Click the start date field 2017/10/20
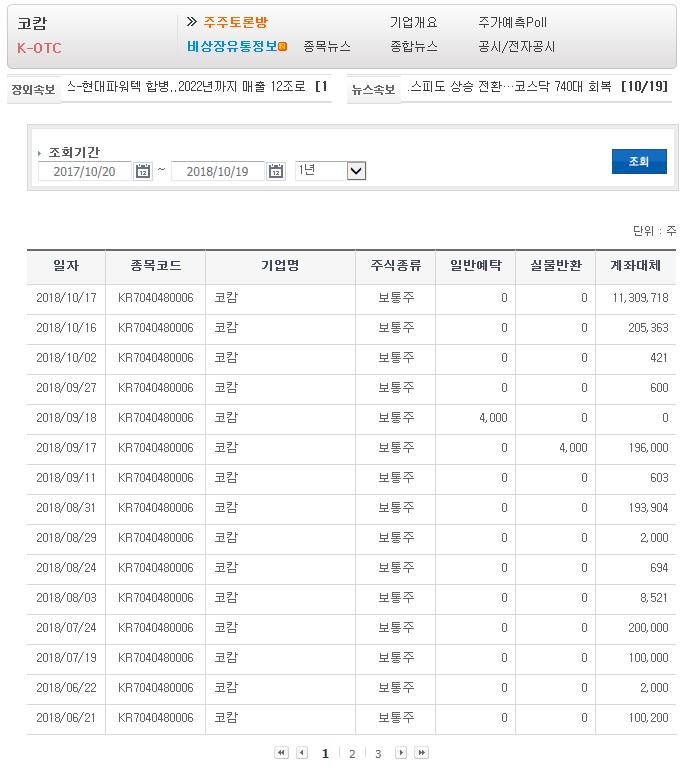Screen dimensions: 682x771 tap(85, 171)
